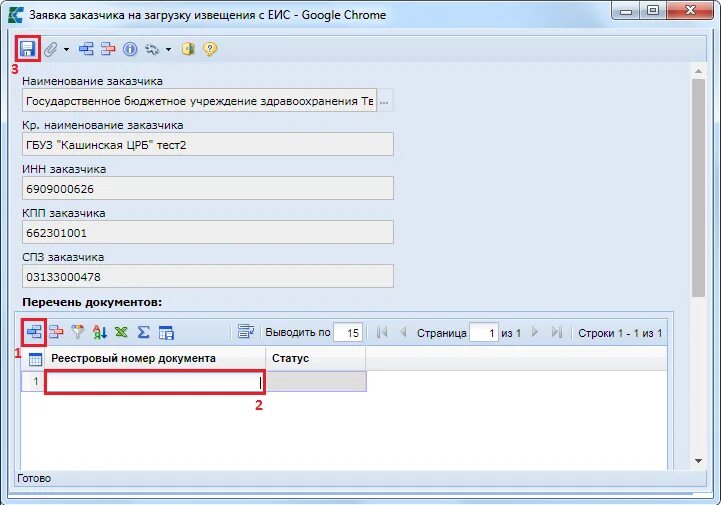Click the Готово status bar text
This screenshot has height=505, width=721.
coord(34,478)
